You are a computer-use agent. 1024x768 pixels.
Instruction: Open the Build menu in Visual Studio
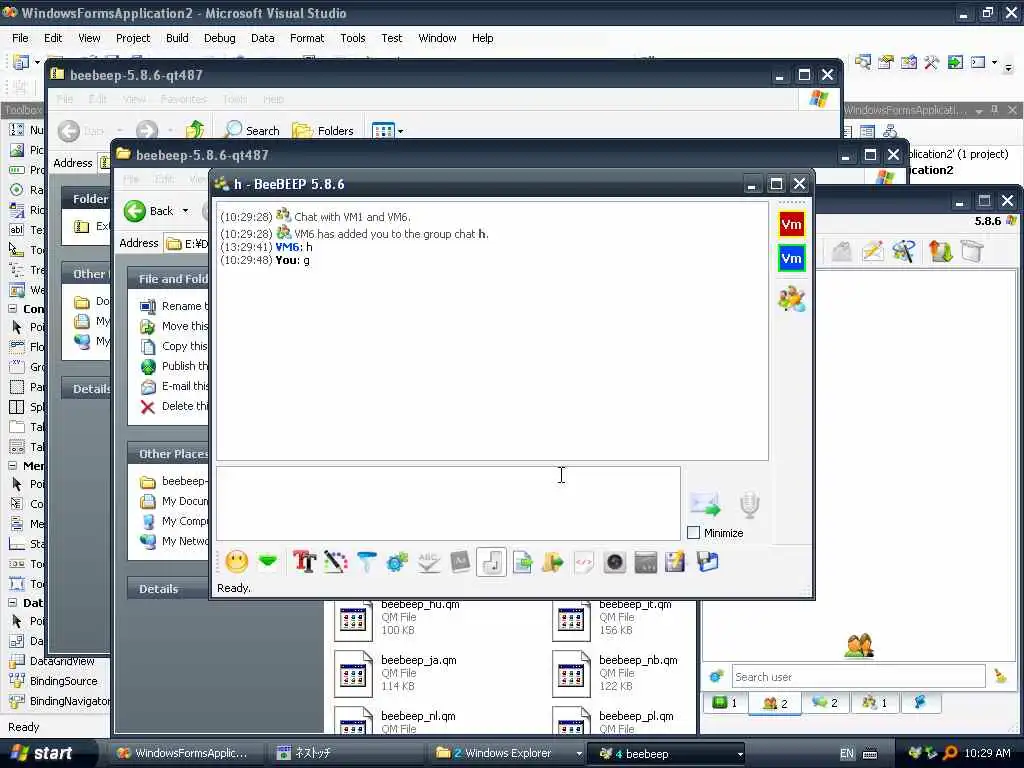click(x=177, y=38)
